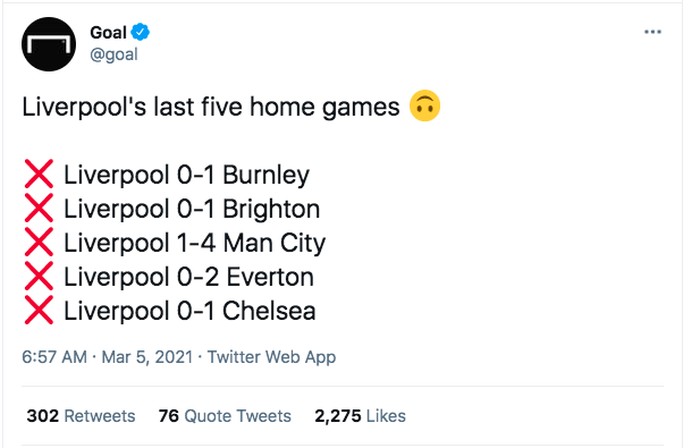Image resolution: width=700 pixels, height=448 pixels.
Task: View the 76 Quote Tweets list
Action: (x=225, y=416)
